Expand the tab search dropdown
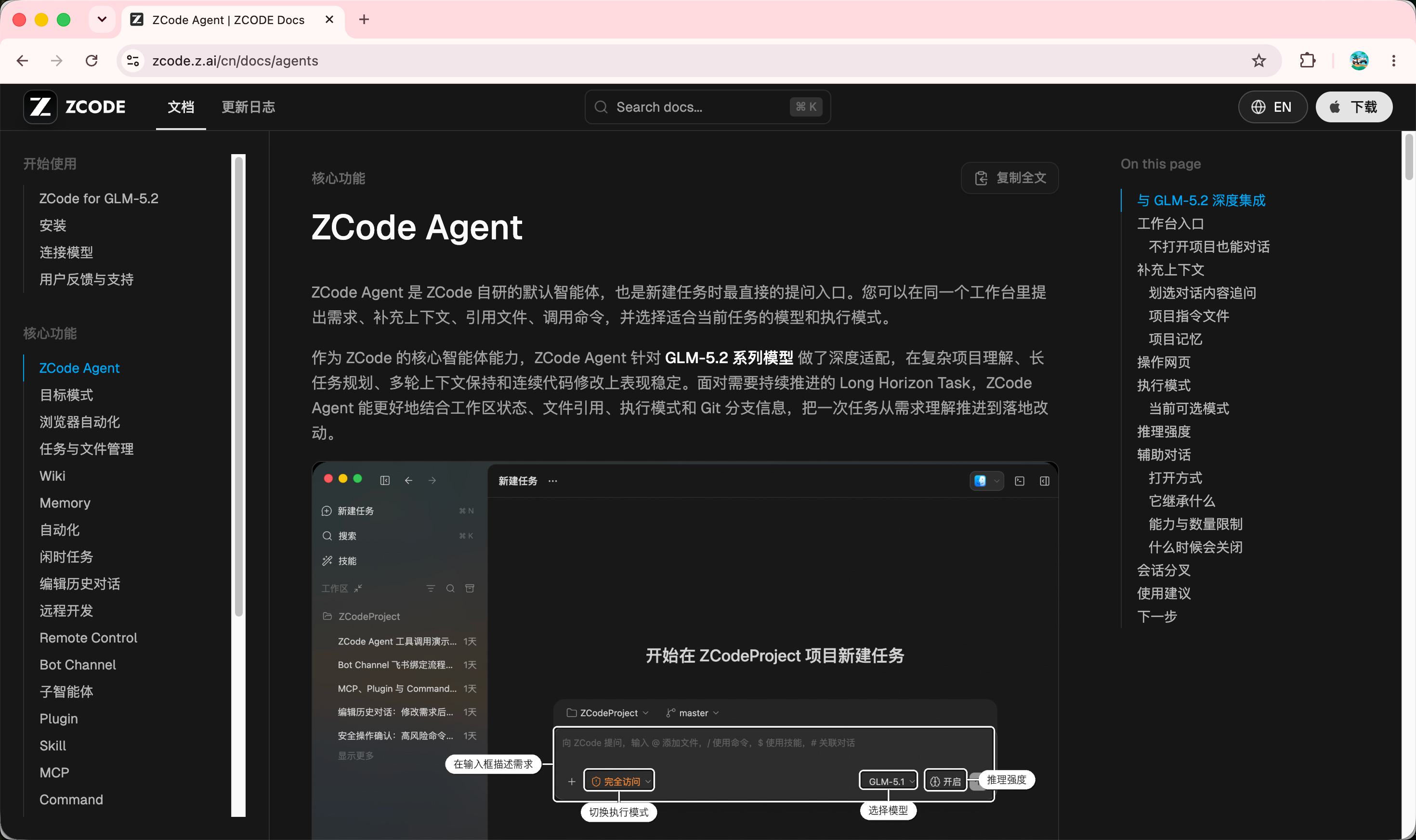Screen dimensions: 1416x840 tap(102, 20)
